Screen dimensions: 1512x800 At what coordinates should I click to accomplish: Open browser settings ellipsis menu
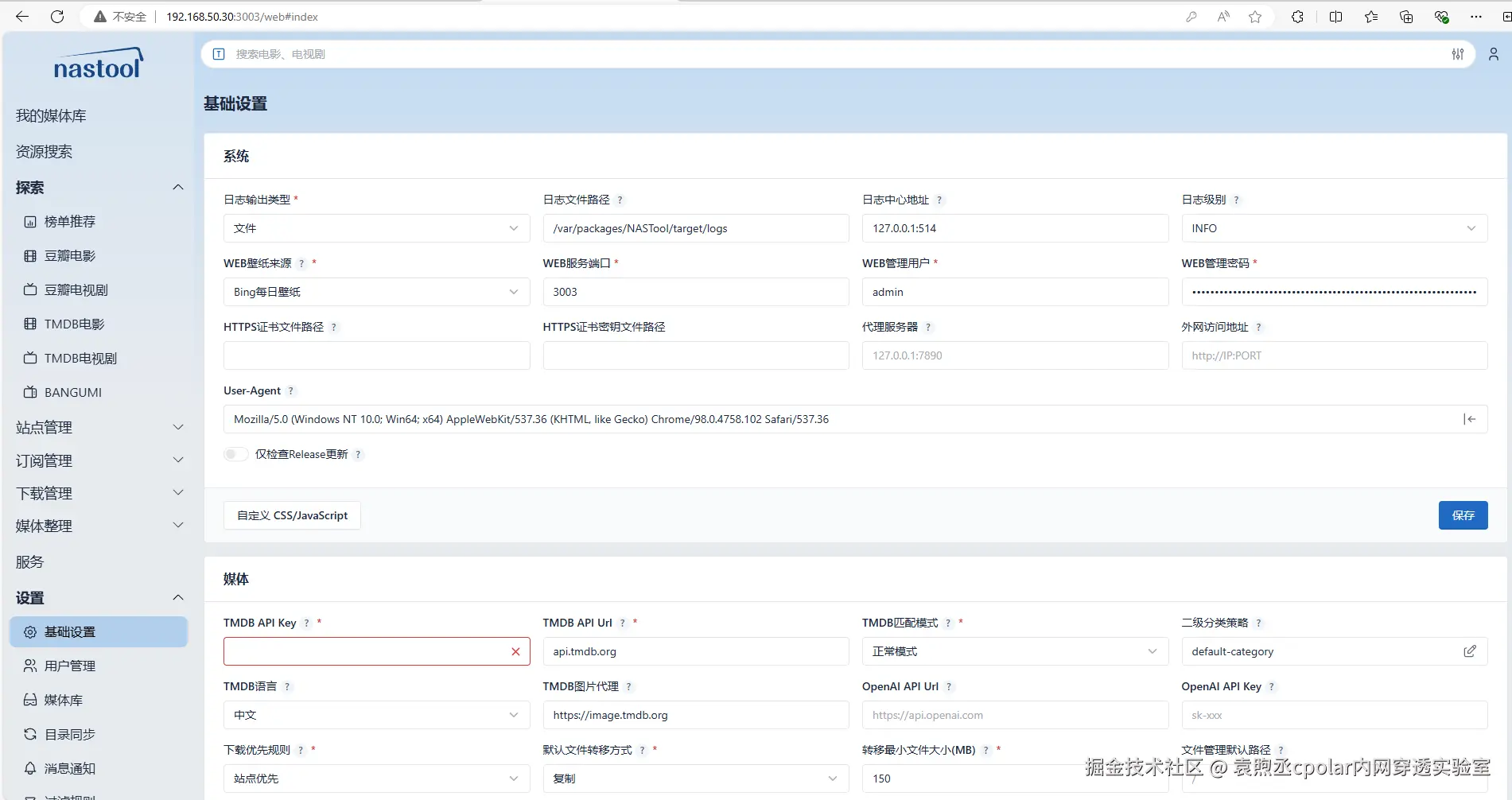click(x=1476, y=17)
